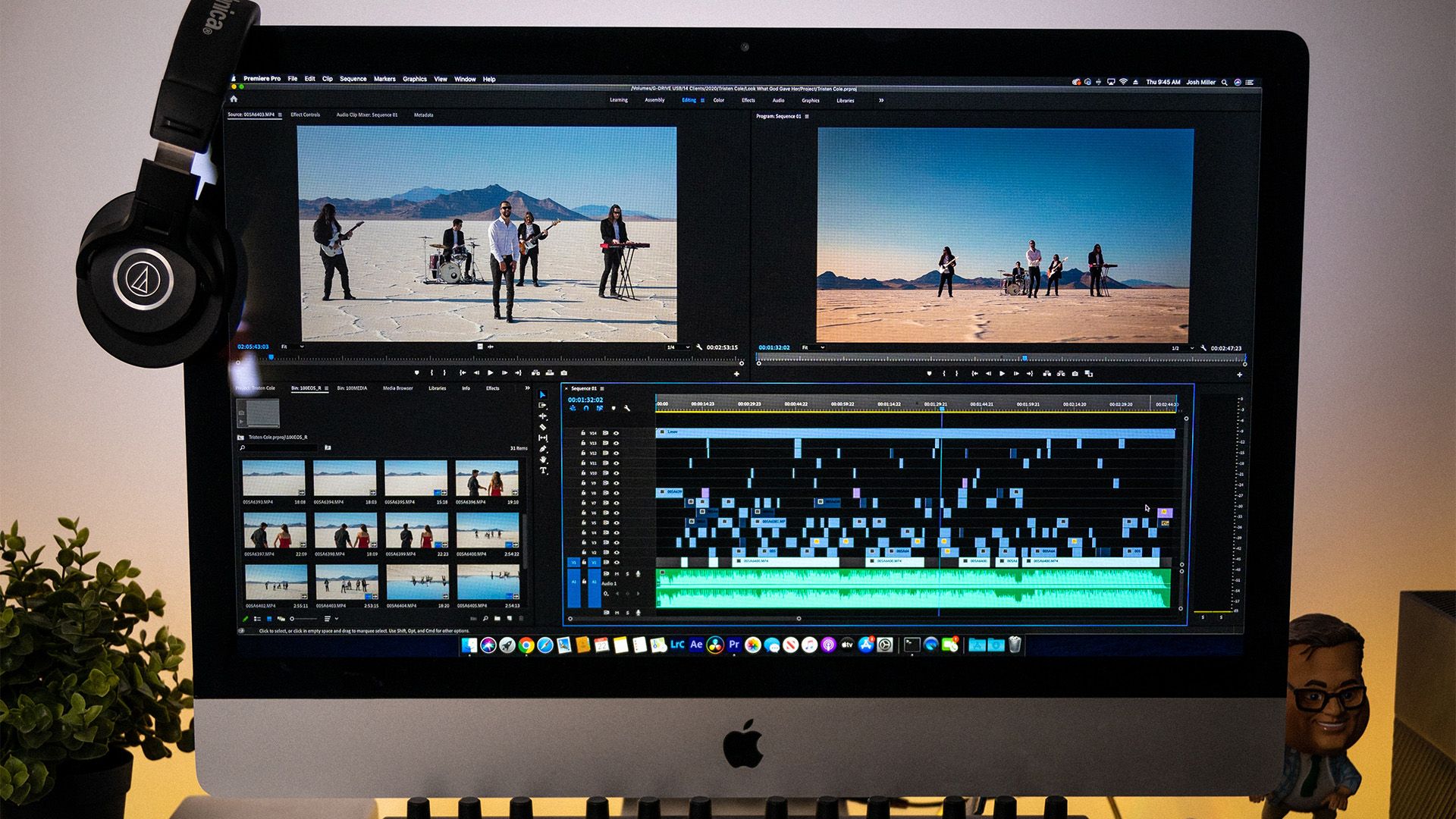Expand workspace overflow chevron after Libraries
Viewport: 1456px width, 819px height.
[x=881, y=100]
